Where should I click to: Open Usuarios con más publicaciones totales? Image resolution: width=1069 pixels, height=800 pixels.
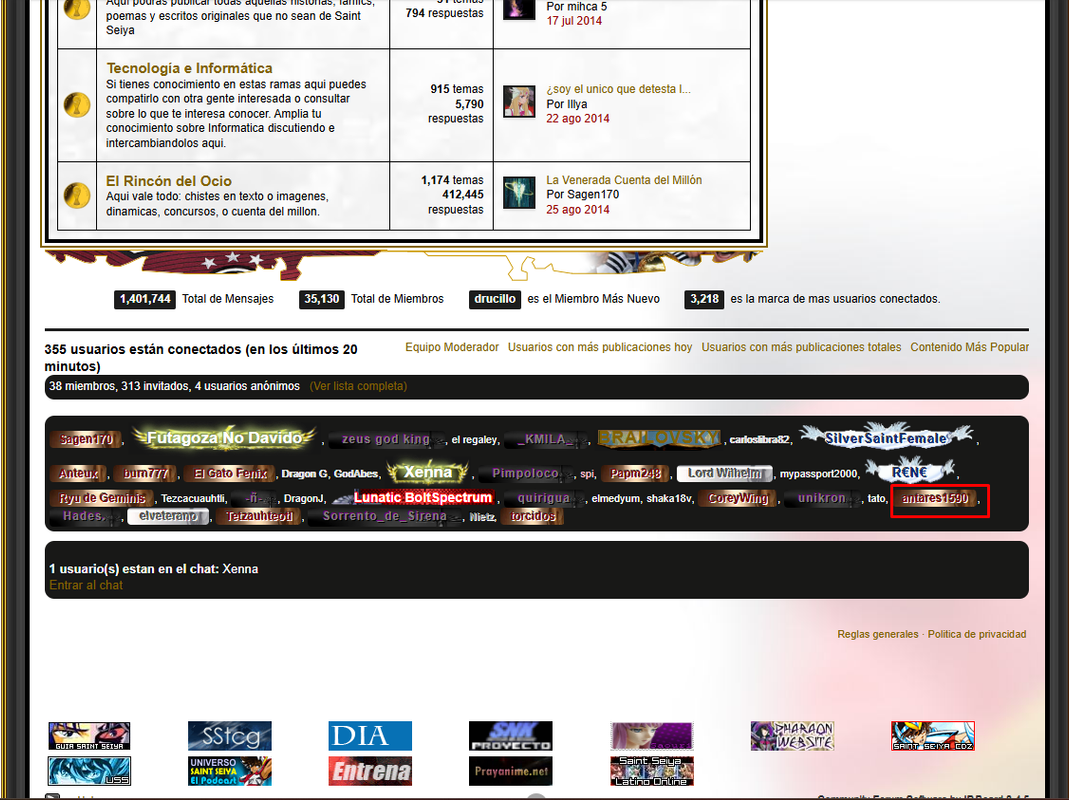coord(801,347)
